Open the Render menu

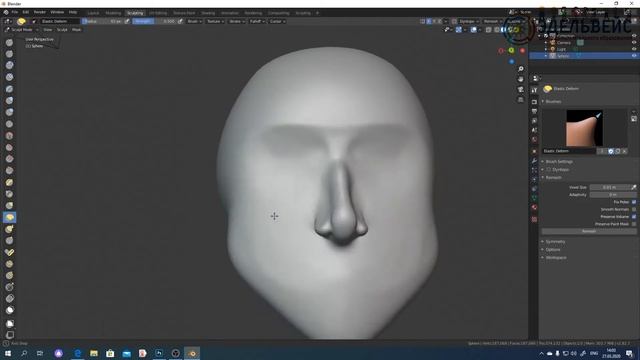pyautogui.click(x=40, y=12)
